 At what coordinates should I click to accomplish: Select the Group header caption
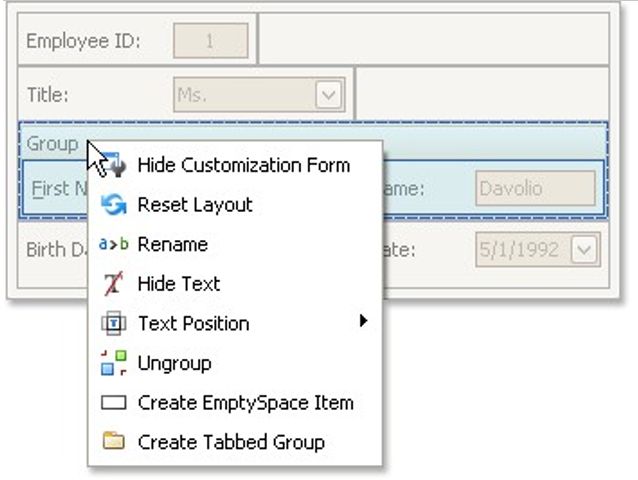pos(52,143)
